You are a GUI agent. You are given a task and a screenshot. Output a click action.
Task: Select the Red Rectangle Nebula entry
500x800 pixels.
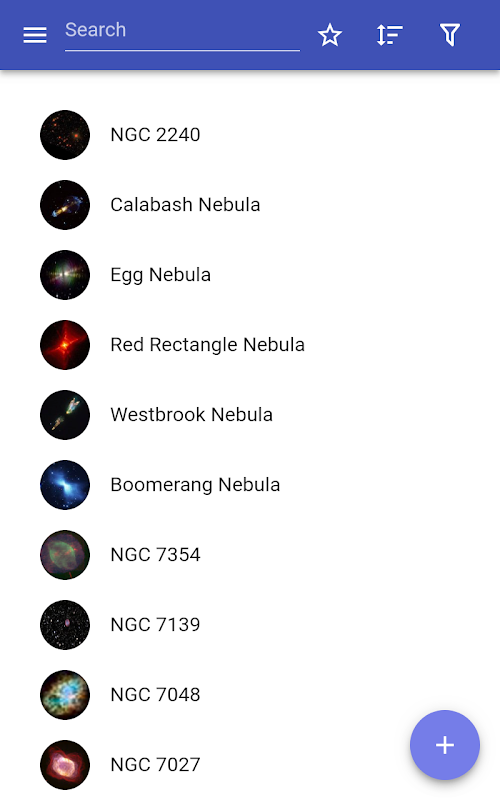[x=250, y=345]
